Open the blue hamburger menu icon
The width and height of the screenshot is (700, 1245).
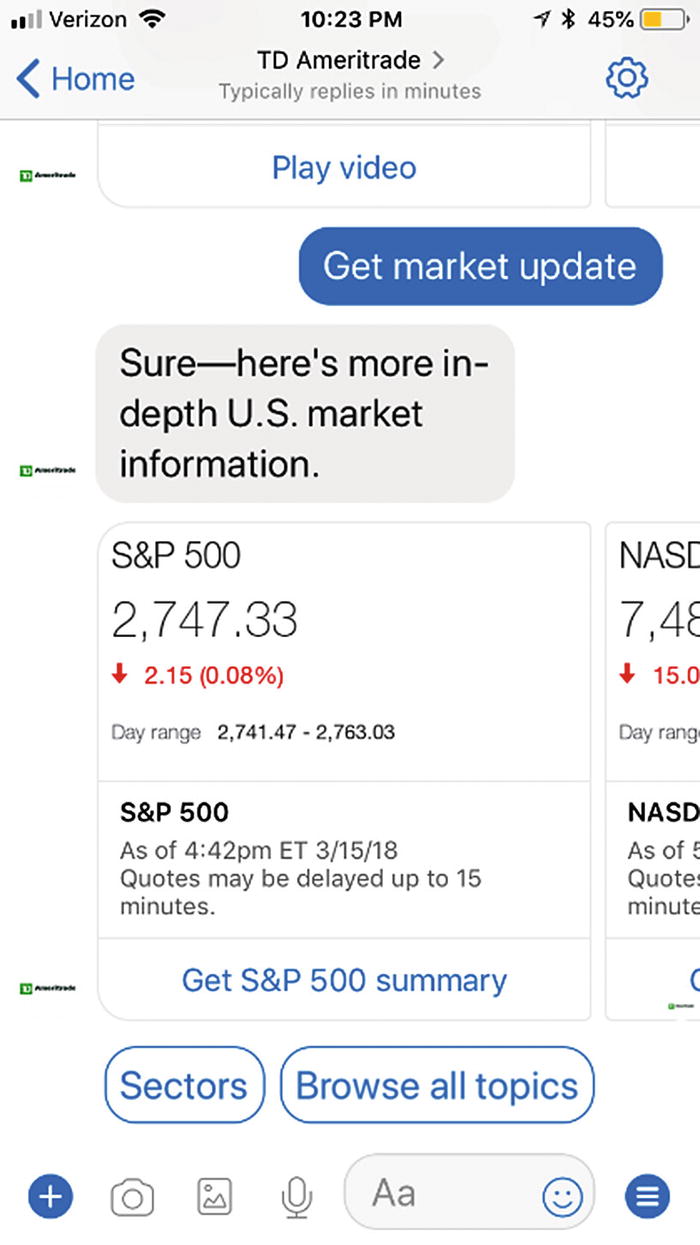pyautogui.click(x=647, y=1195)
